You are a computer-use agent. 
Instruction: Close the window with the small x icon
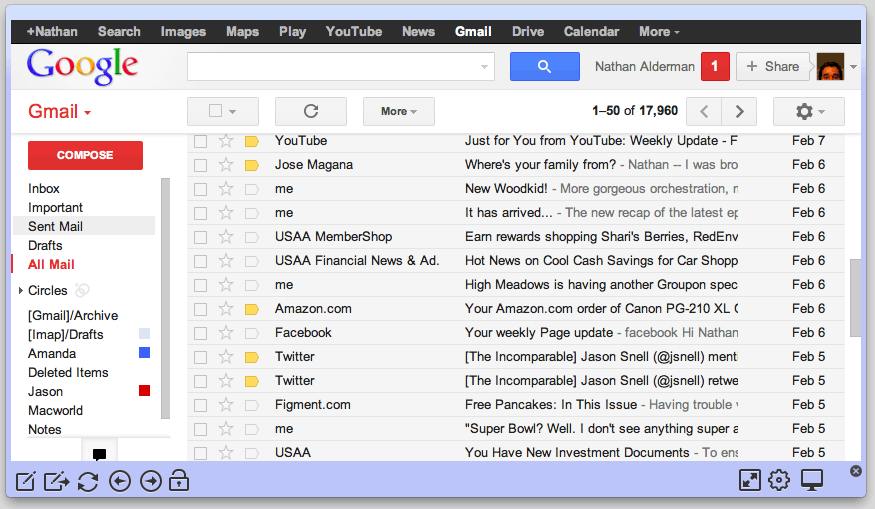click(x=855, y=471)
